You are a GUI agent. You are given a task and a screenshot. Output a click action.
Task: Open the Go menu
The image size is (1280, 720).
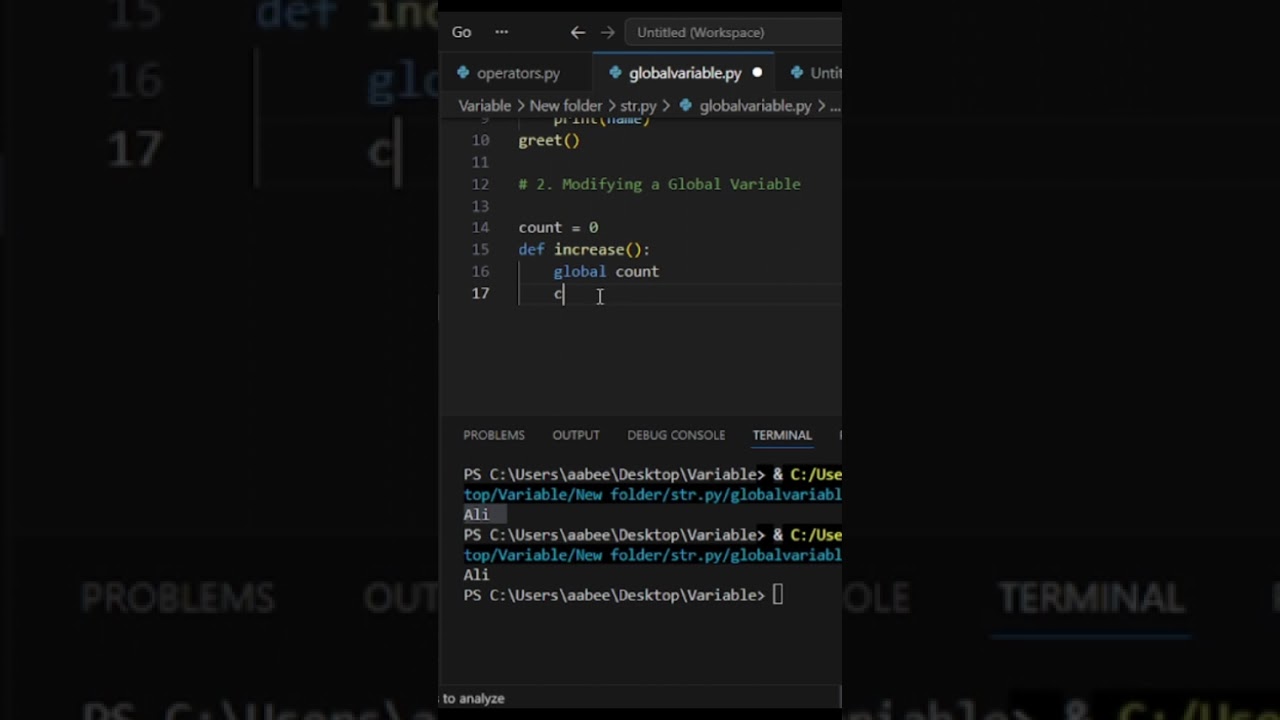click(x=461, y=32)
